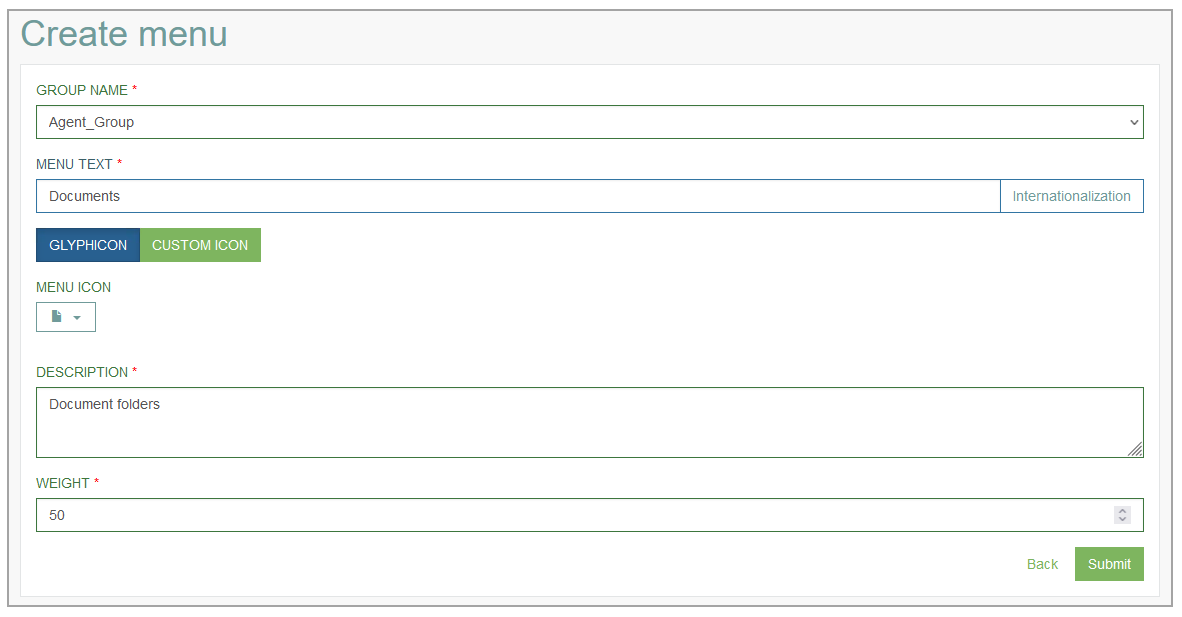Click the DESCRIPTION field label

pyautogui.click(x=82, y=373)
